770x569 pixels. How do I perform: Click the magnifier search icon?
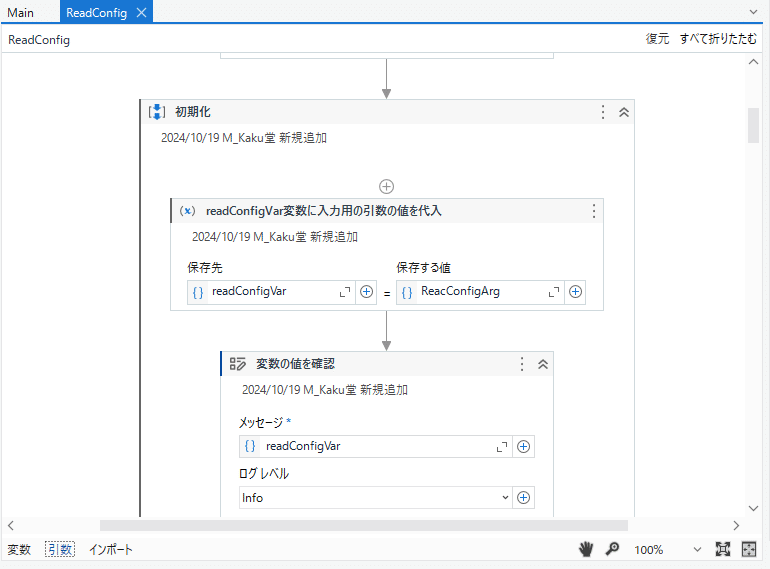(612, 549)
